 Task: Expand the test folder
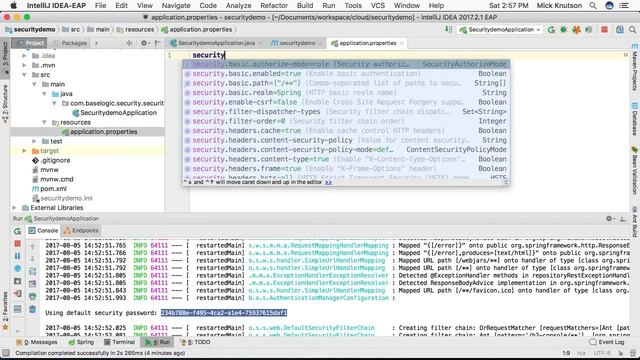tap(34, 141)
